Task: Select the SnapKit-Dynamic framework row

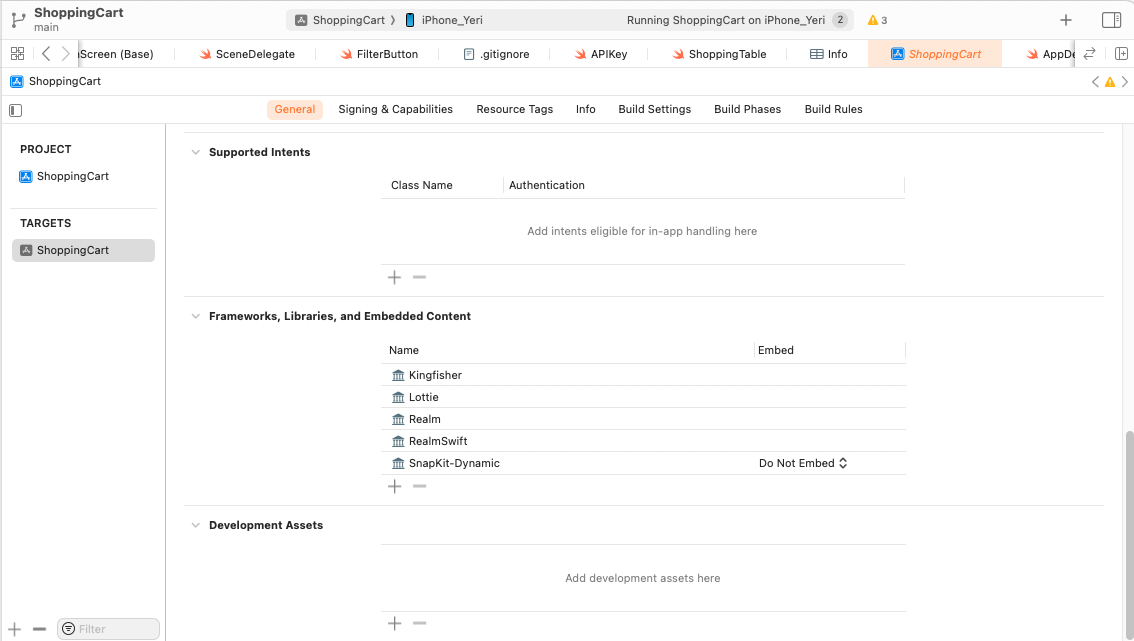Action: pos(643,463)
